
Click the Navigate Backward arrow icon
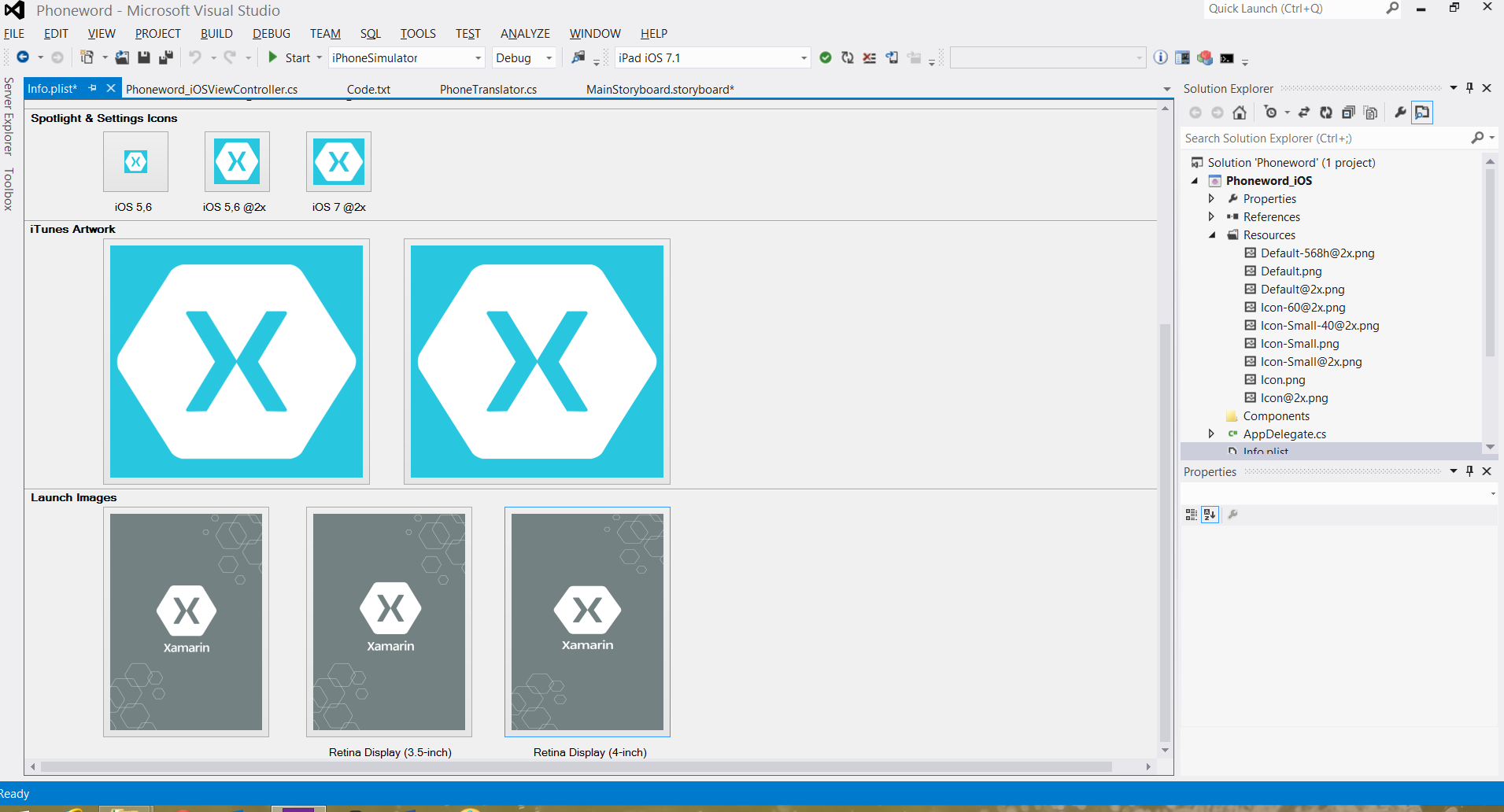point(23,57)
